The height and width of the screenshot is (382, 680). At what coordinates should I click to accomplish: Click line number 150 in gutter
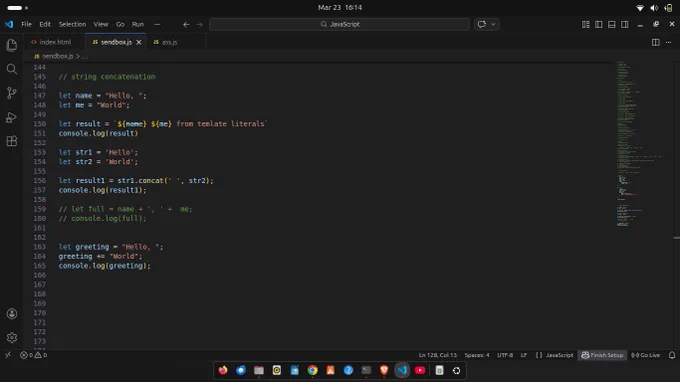coord(39,124)
